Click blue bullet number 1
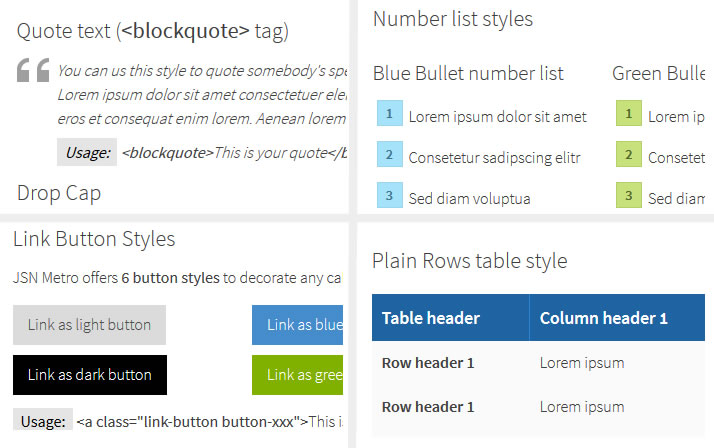 pyautogui.click(x=389, y=113)
